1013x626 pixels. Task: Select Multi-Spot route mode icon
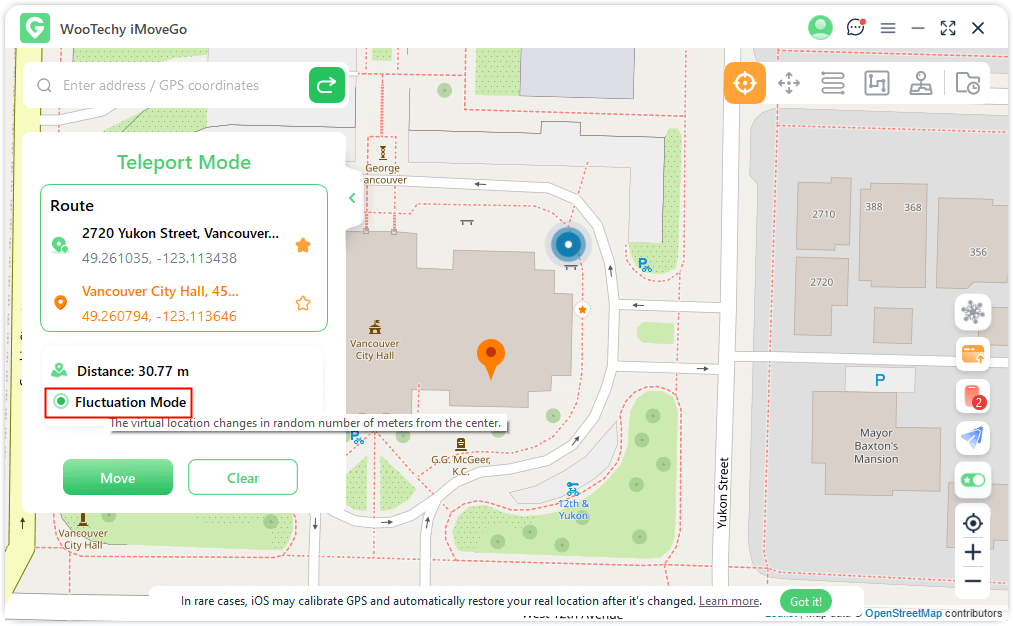pyautogui.click(x=877, y=83)
